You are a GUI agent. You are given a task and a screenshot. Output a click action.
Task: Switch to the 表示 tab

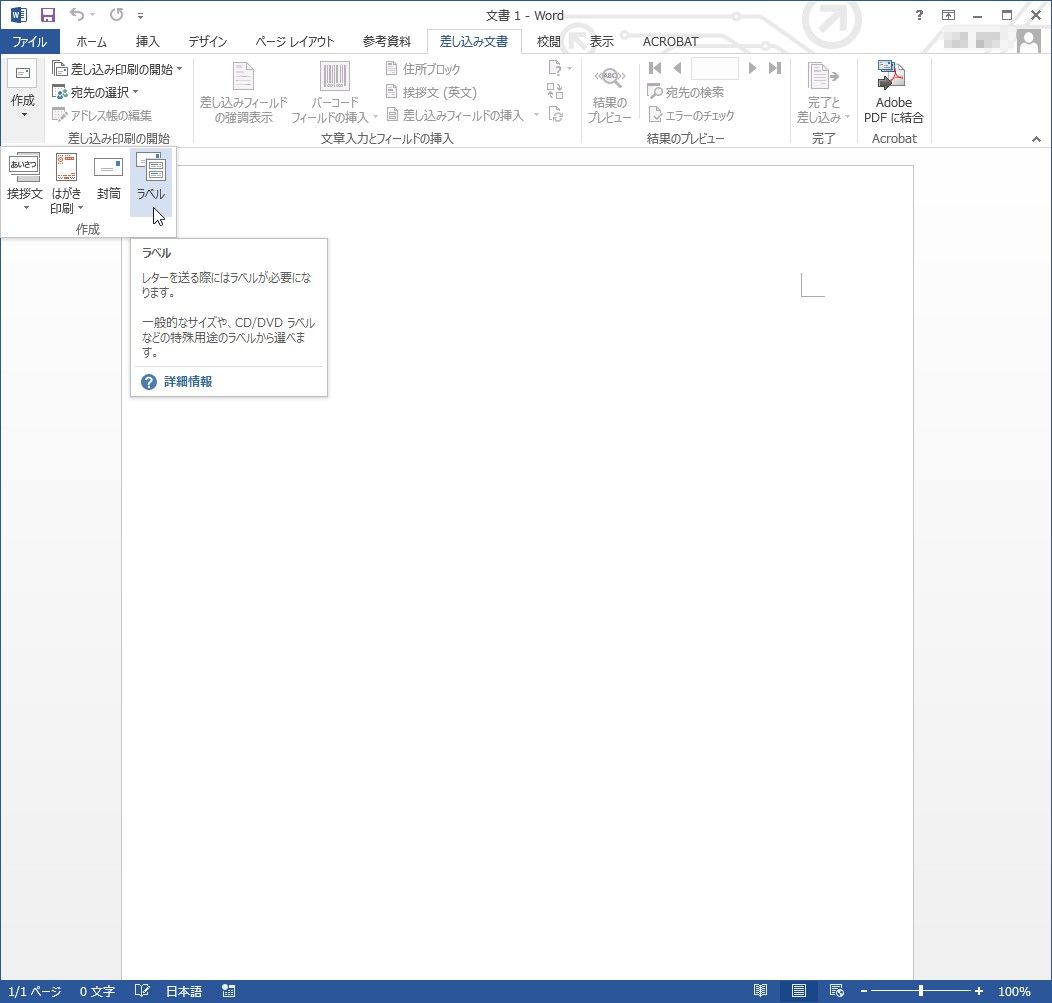(602, 42)
